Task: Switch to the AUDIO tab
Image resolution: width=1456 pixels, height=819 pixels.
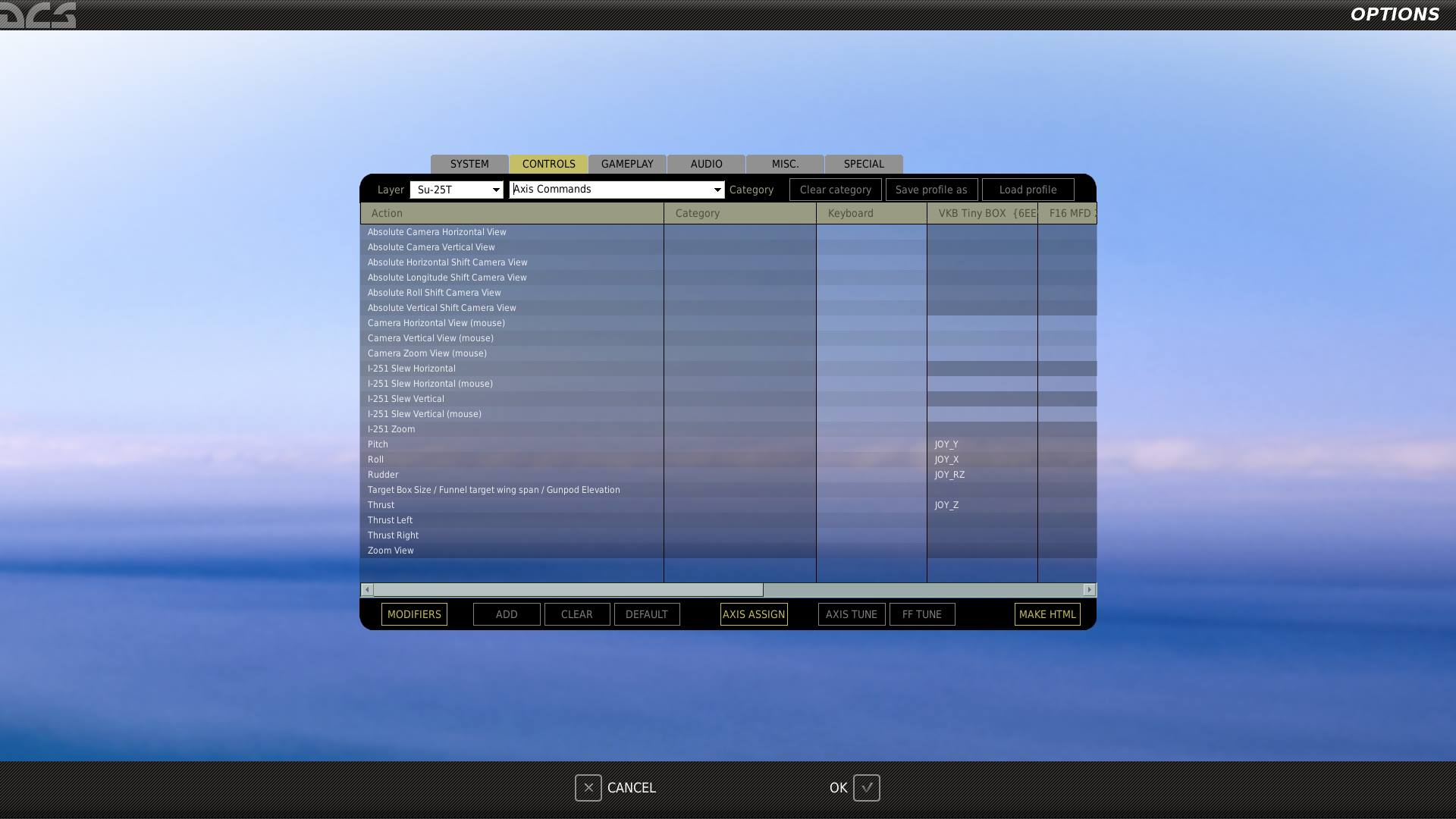Action: click(x=706, y=164)
